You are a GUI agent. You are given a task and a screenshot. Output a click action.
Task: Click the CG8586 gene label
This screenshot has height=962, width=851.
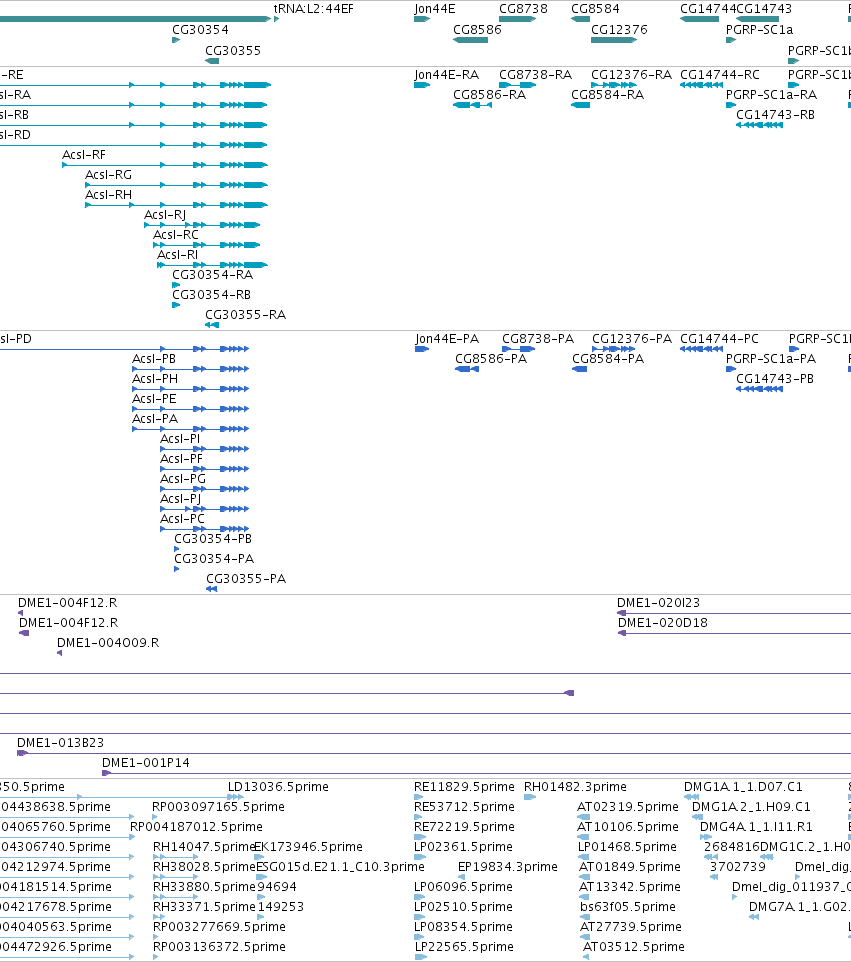[x=477, y=29]
